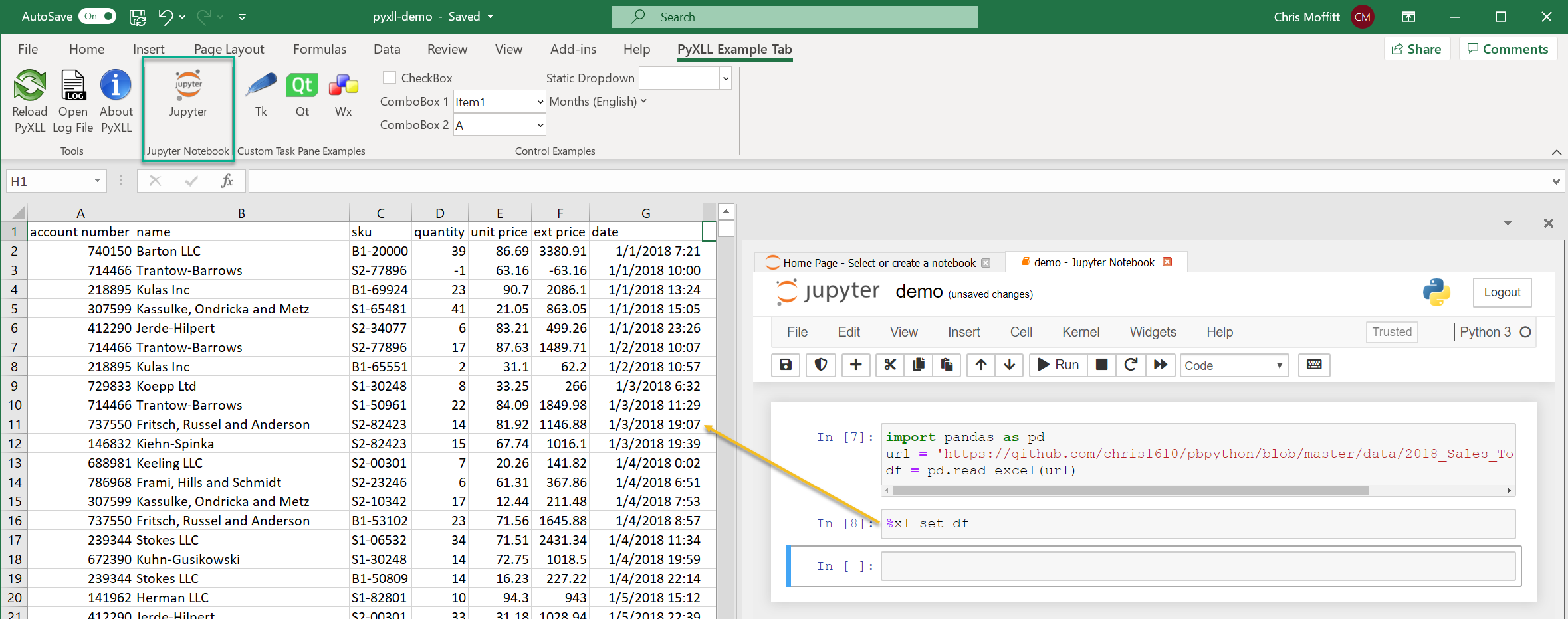Click the empty notebook input cell
The width and height of the screenshot is (1568, 619).
1197,567
